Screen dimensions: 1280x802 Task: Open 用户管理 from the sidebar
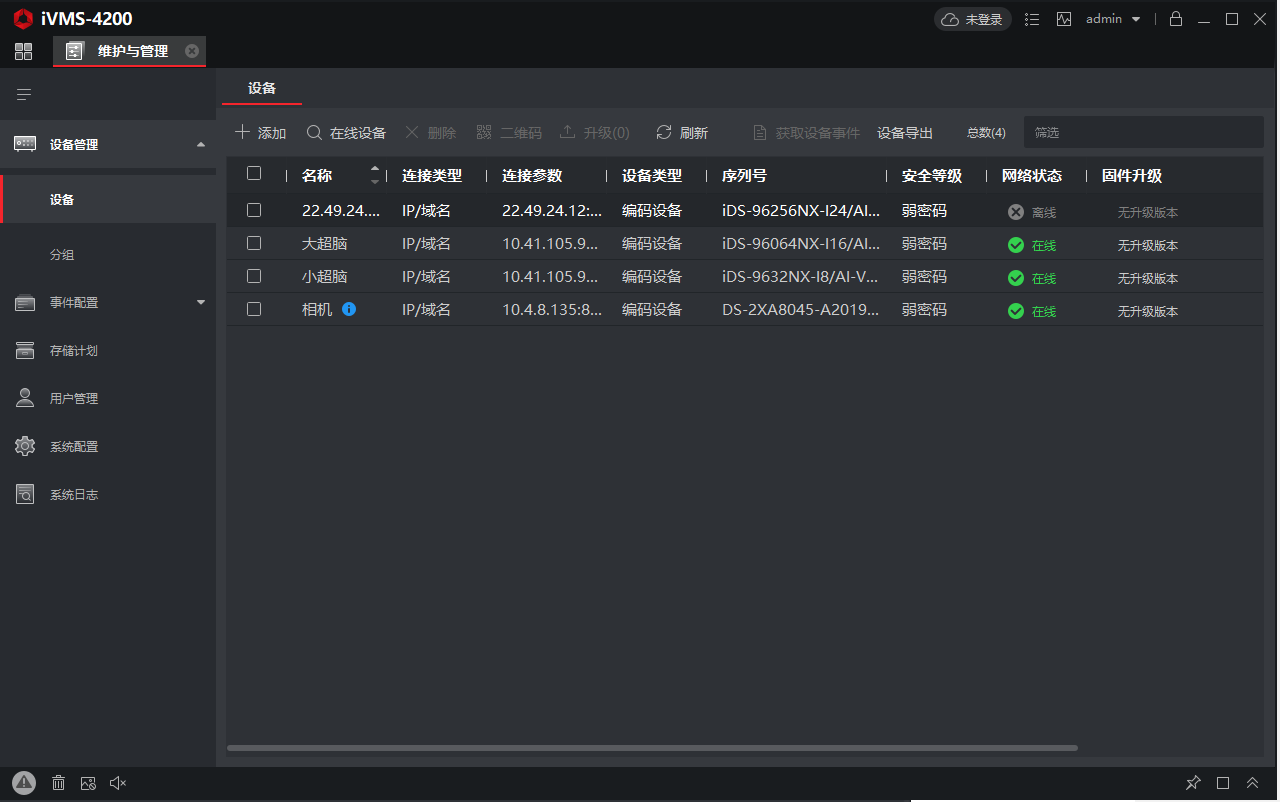coord(74,398)
